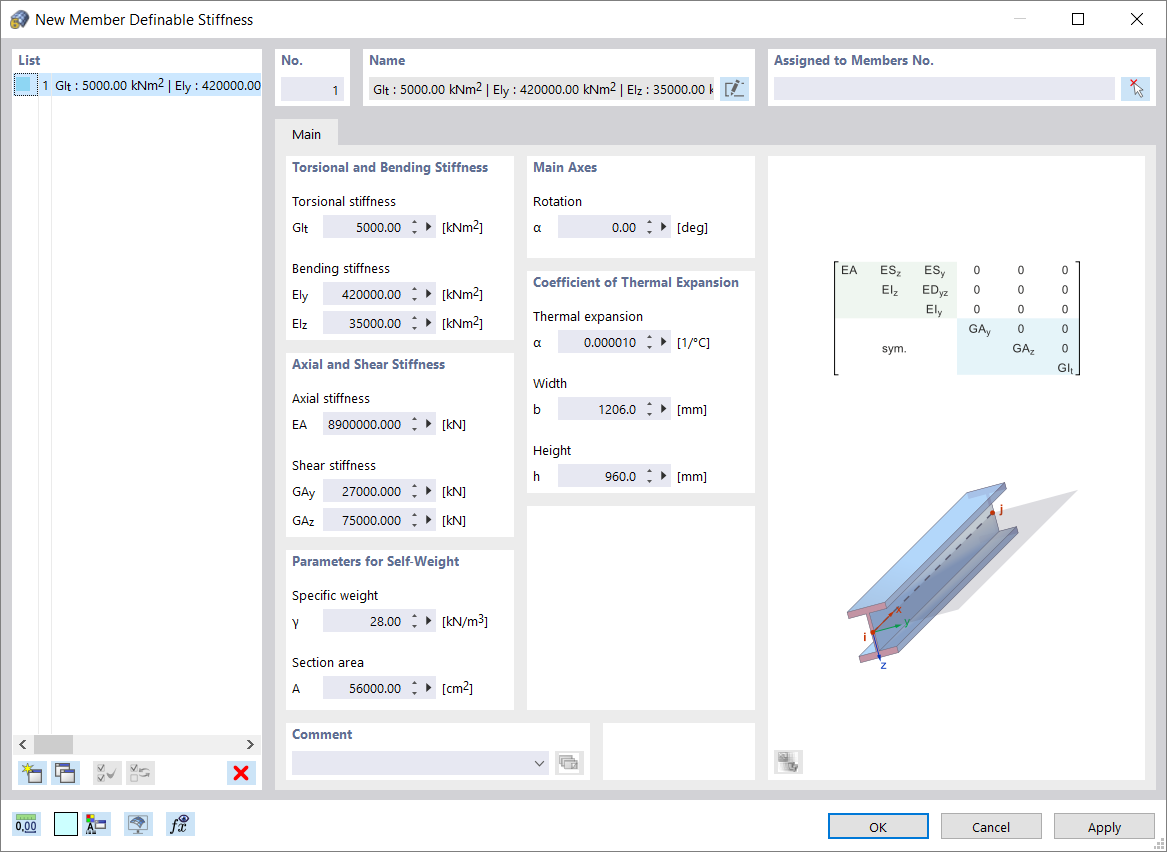The width and height of the screenshot is (1167, 852).
Task: Click the Assigned to Members No. input field
Action: pyautogui.click(x=945, y=89)
